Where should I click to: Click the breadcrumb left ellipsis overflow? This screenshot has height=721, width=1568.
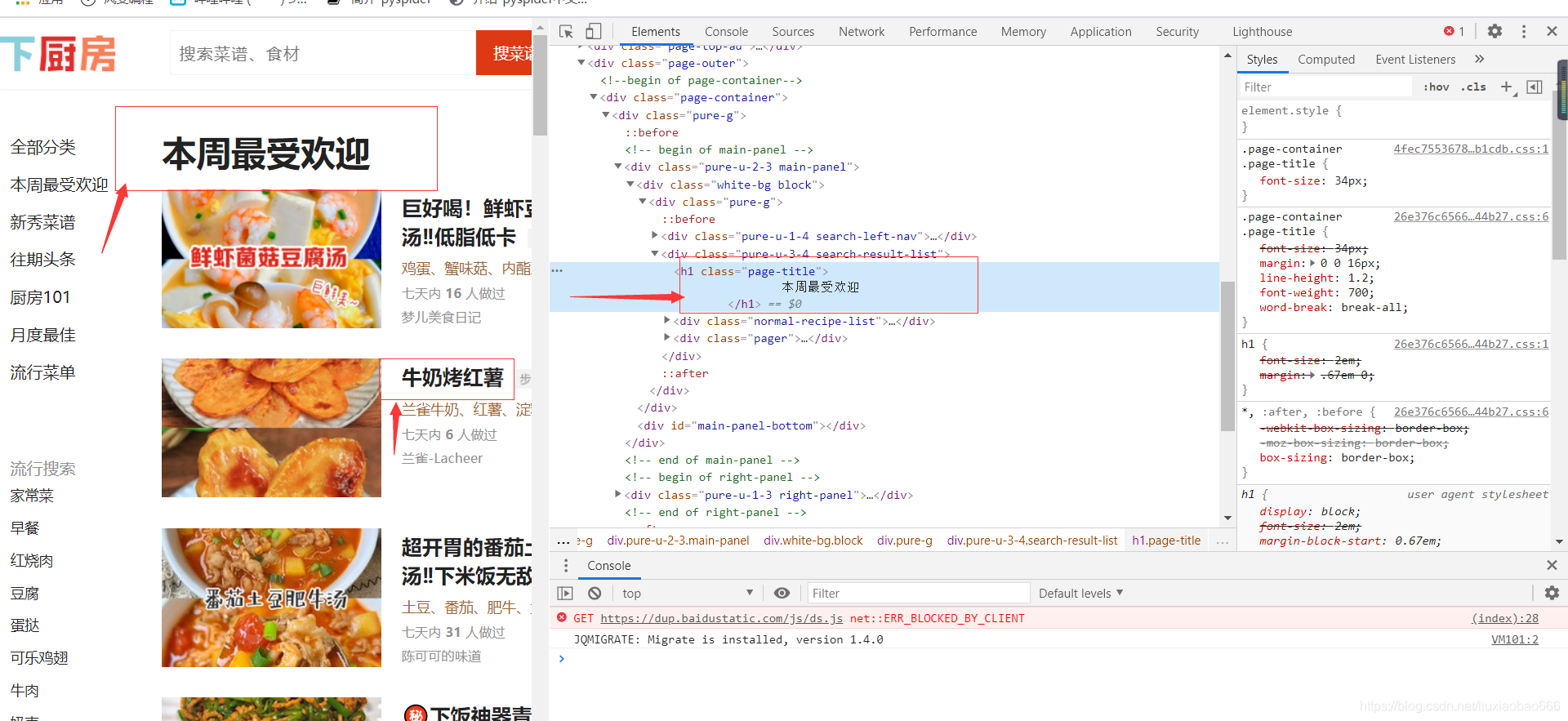(563, 541)
